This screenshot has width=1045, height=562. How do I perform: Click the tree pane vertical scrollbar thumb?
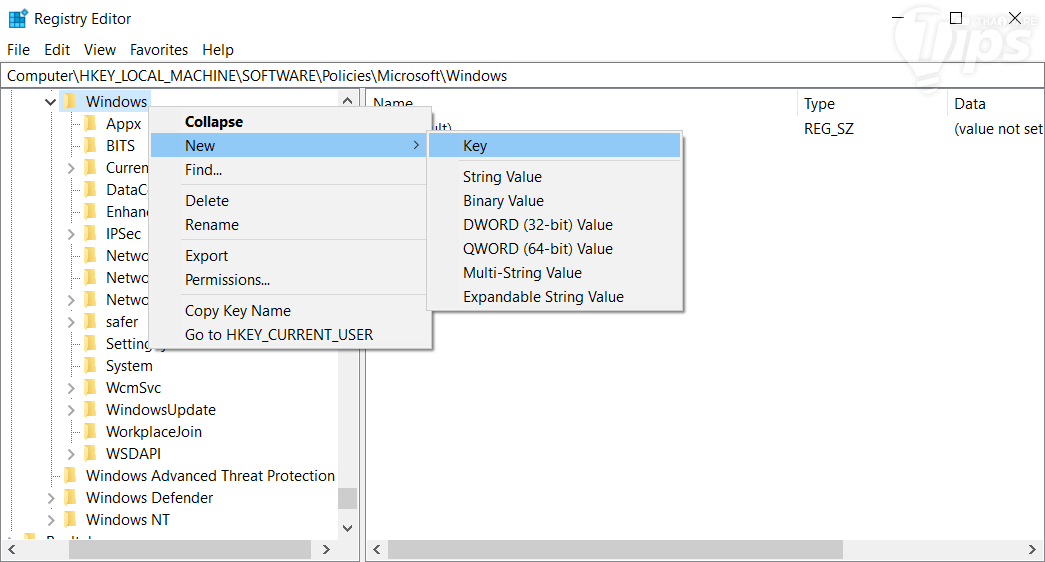347,498
